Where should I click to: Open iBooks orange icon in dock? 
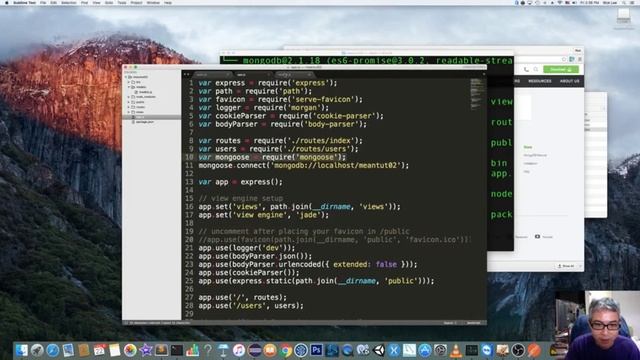[270, 350]
